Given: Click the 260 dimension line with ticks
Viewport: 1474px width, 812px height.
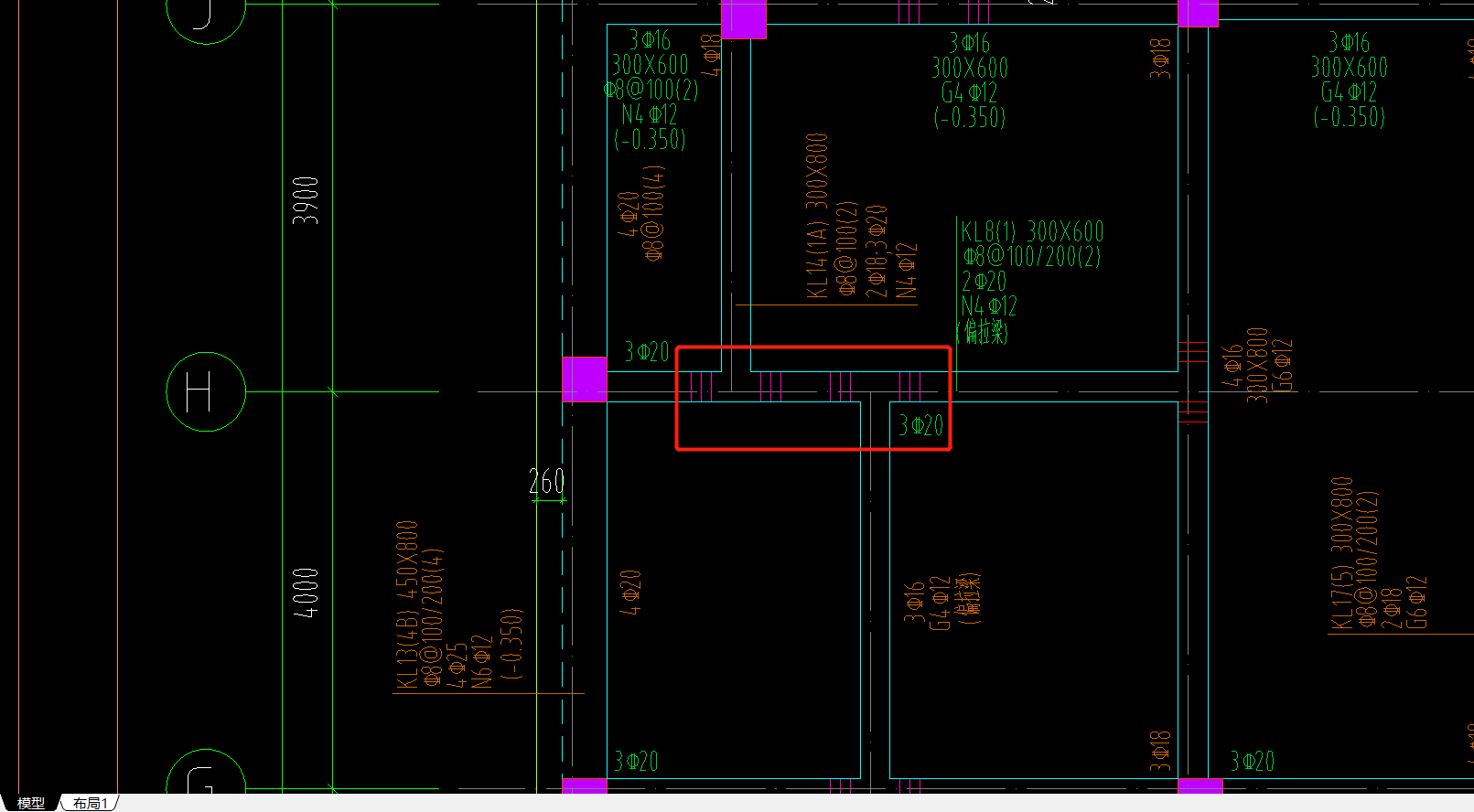Looking at the screenshot, I should [x=549, y=500].
